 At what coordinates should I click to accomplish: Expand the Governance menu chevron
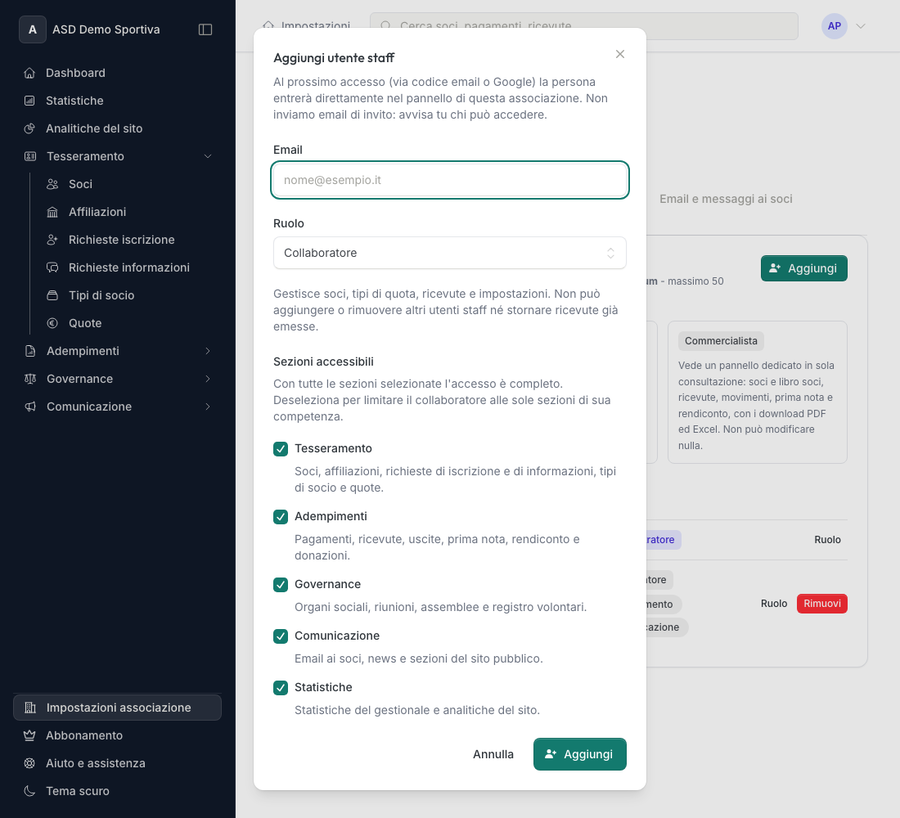point(208,379)
